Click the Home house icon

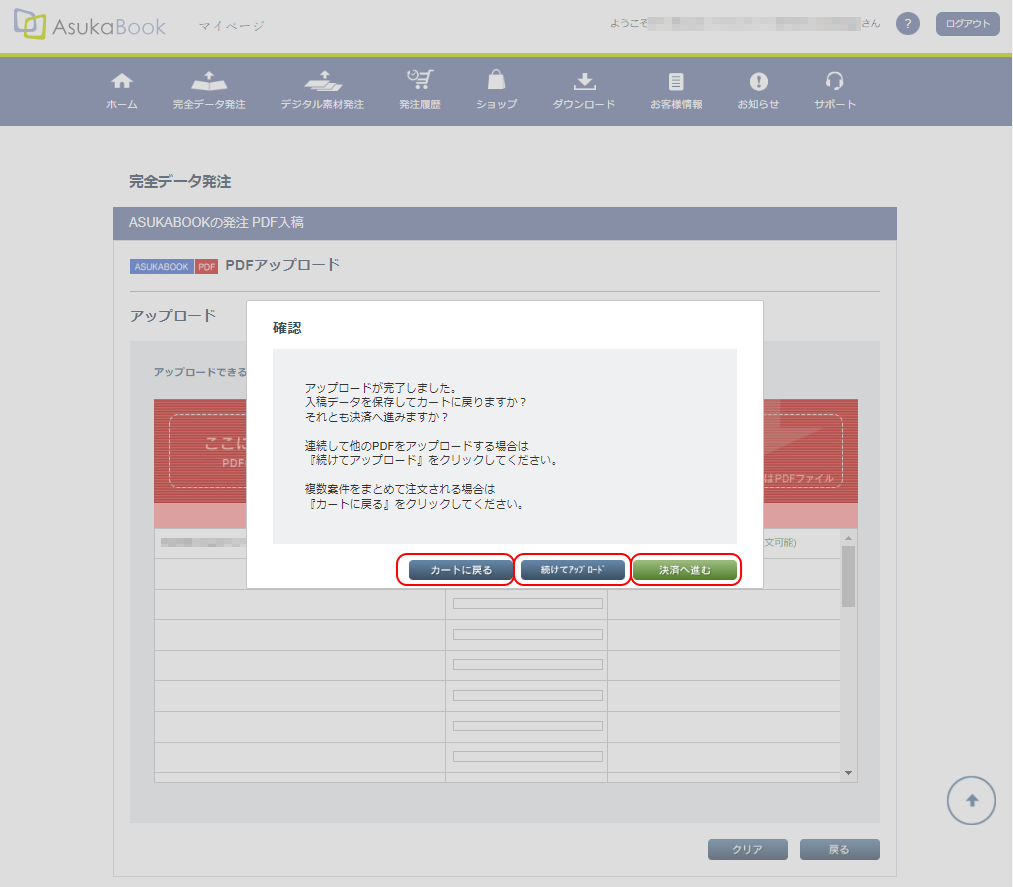click(x=121, y=81)
